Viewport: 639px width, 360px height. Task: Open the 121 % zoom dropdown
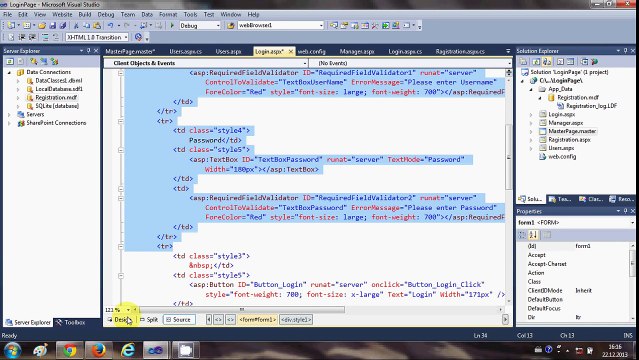coord(128,310)
